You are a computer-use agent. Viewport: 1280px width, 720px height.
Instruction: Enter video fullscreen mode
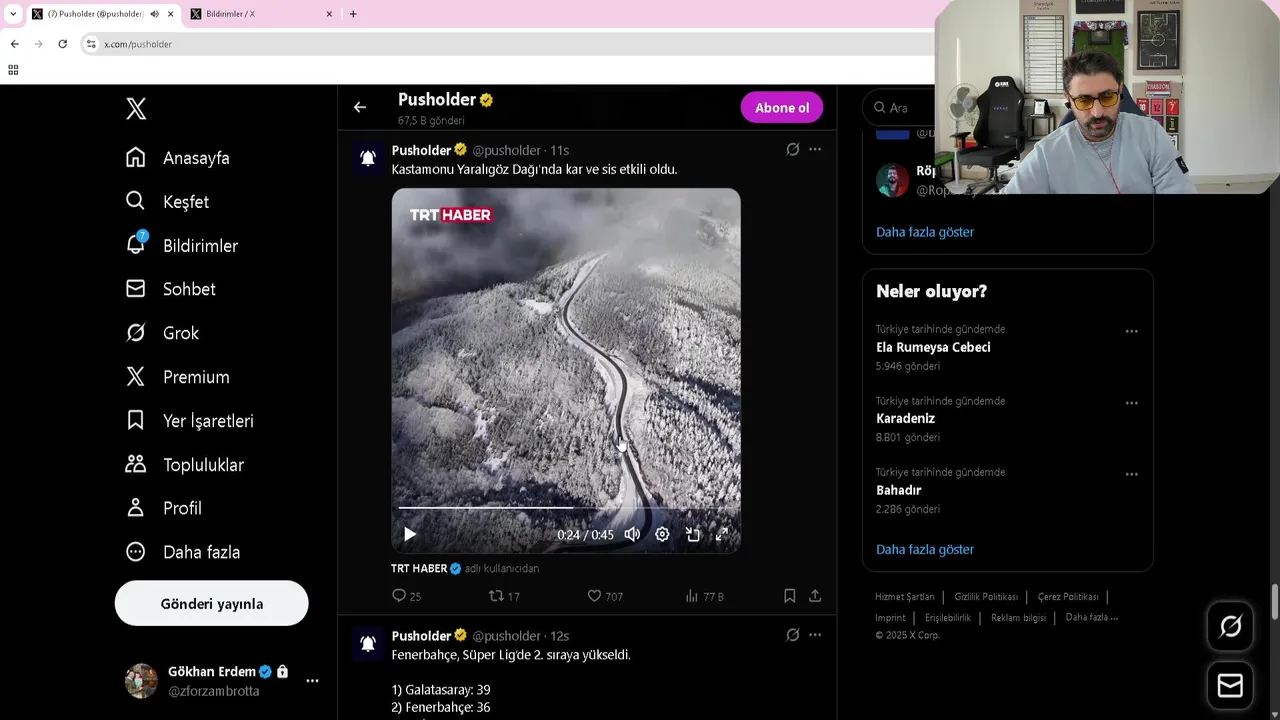722,535
